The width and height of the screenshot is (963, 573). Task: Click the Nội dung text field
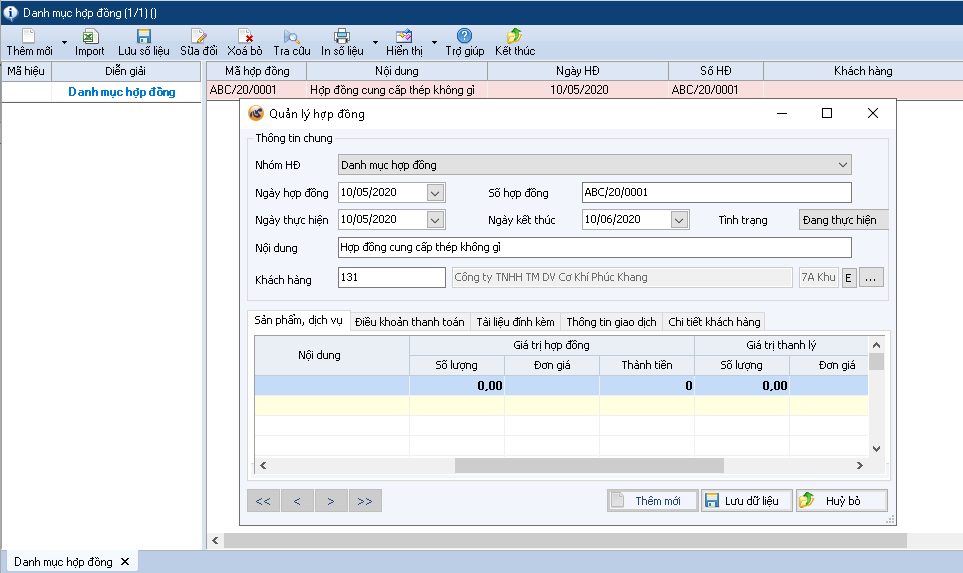click(x=595, y=248)
